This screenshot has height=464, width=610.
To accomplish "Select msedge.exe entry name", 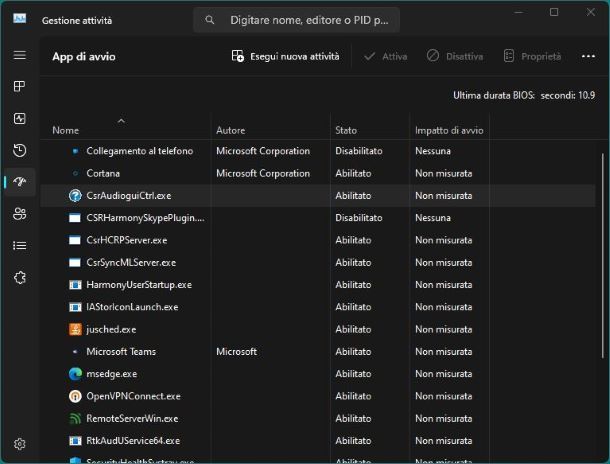I will pyautogui.click(x=112, y=374).
